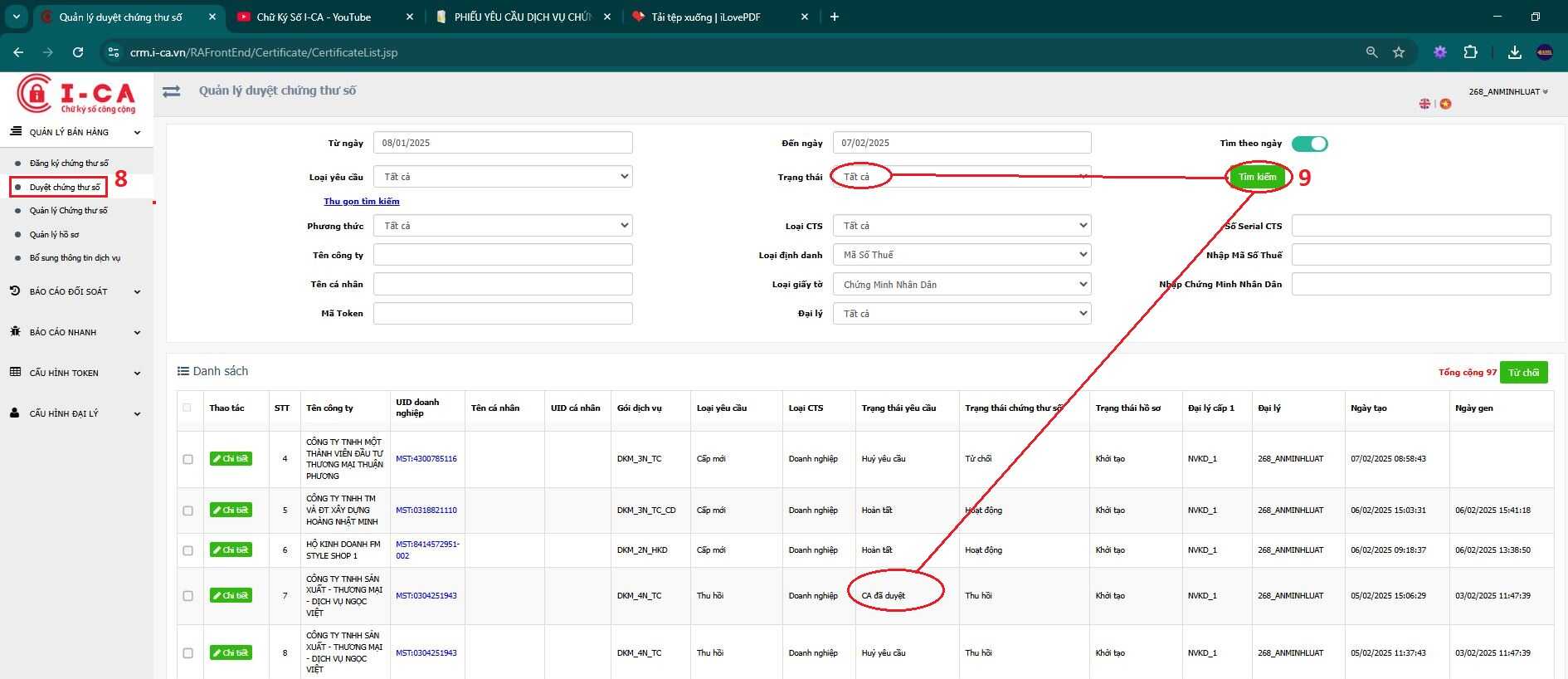Screen dimensions: 1568x679
Task: Open the browser profile avatar
Action: coord(1545,52)
